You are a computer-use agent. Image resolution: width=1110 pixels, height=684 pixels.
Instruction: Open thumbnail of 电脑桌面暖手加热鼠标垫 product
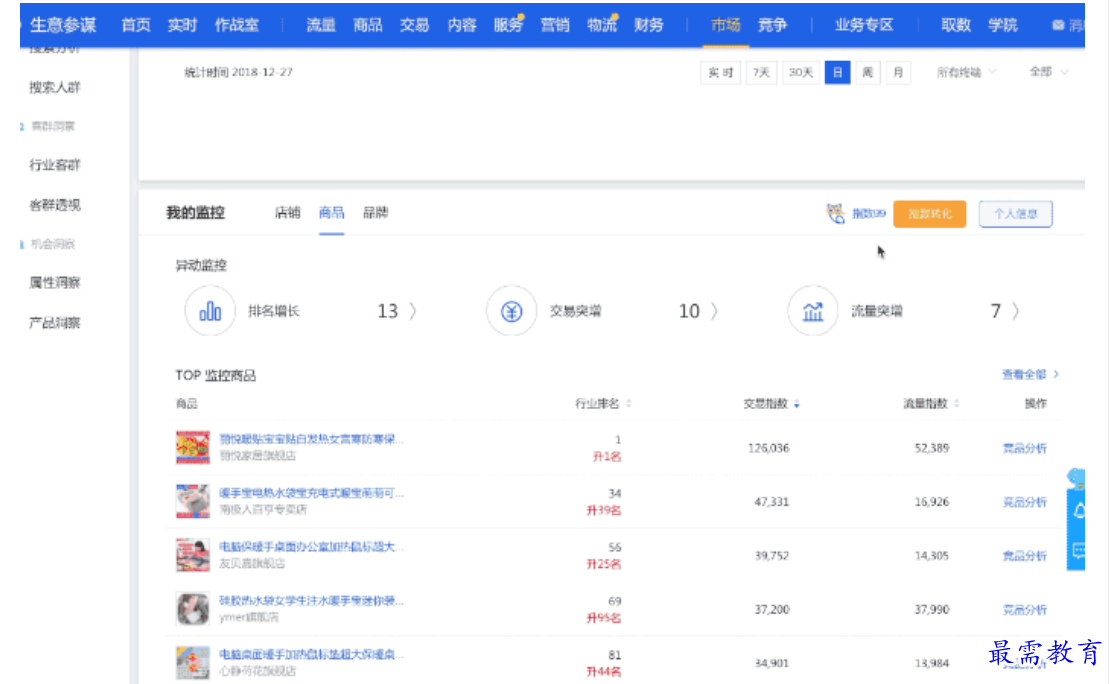[x=193, y=663]
